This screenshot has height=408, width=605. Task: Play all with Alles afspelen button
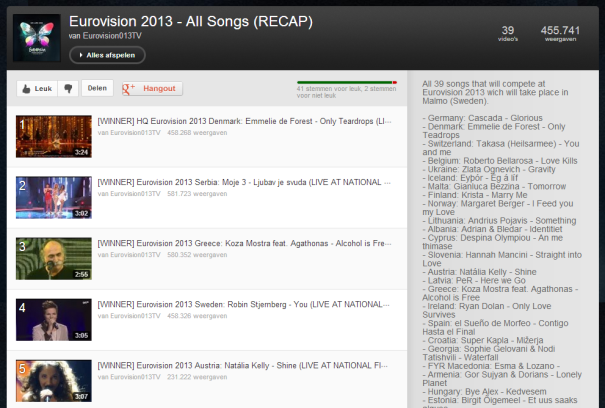107,55
